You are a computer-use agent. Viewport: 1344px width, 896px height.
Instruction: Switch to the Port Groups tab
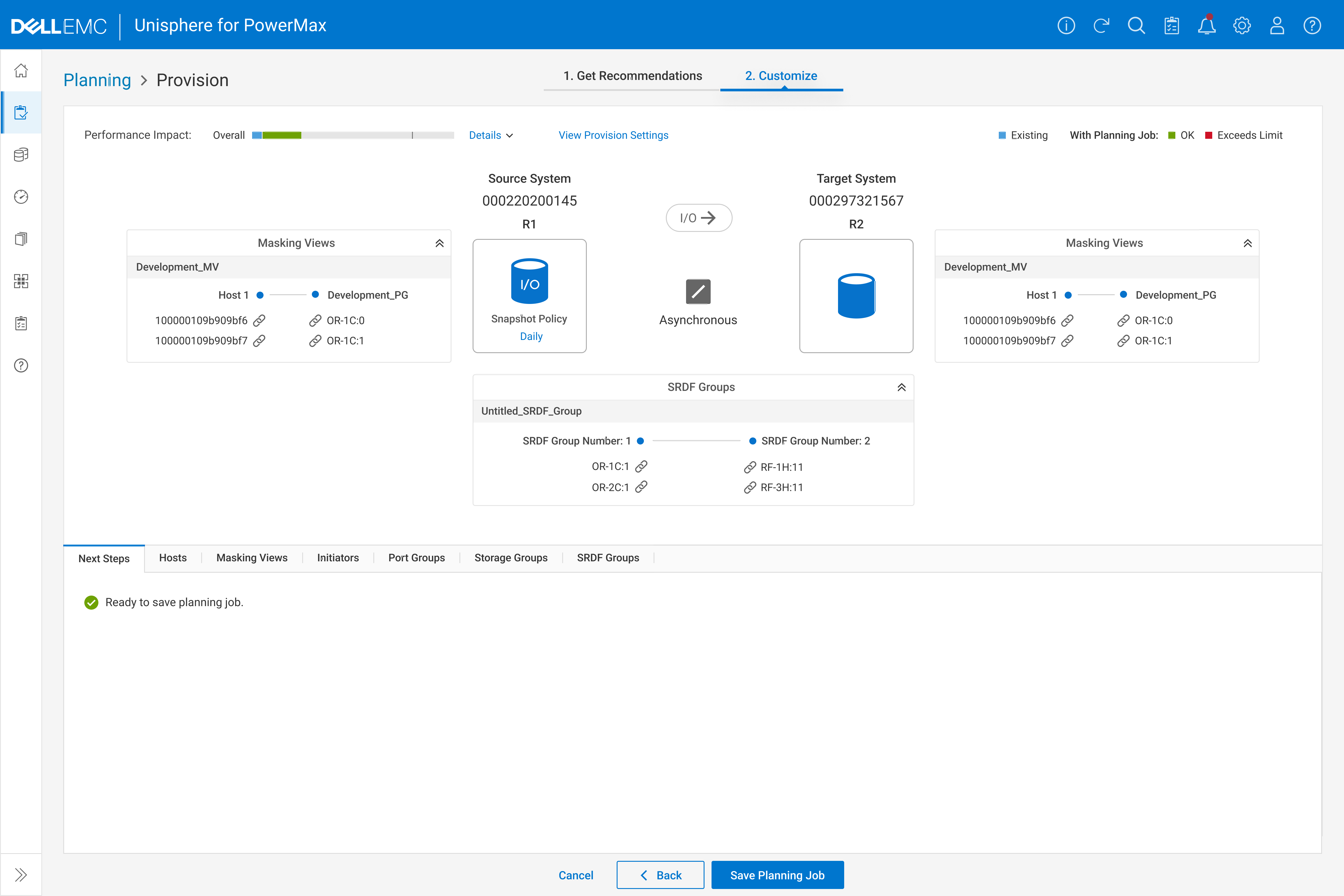(416, 558)
